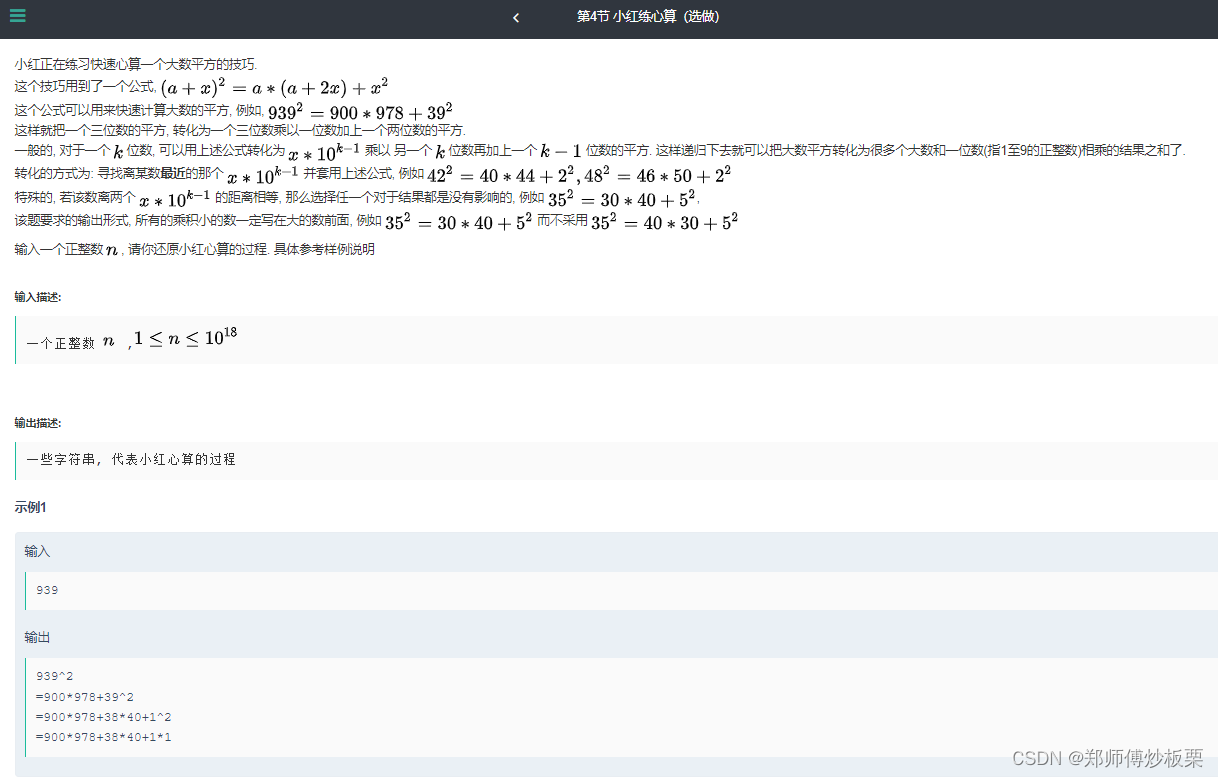
Task: Click the '输入' sample label
Action: point(37,551)
